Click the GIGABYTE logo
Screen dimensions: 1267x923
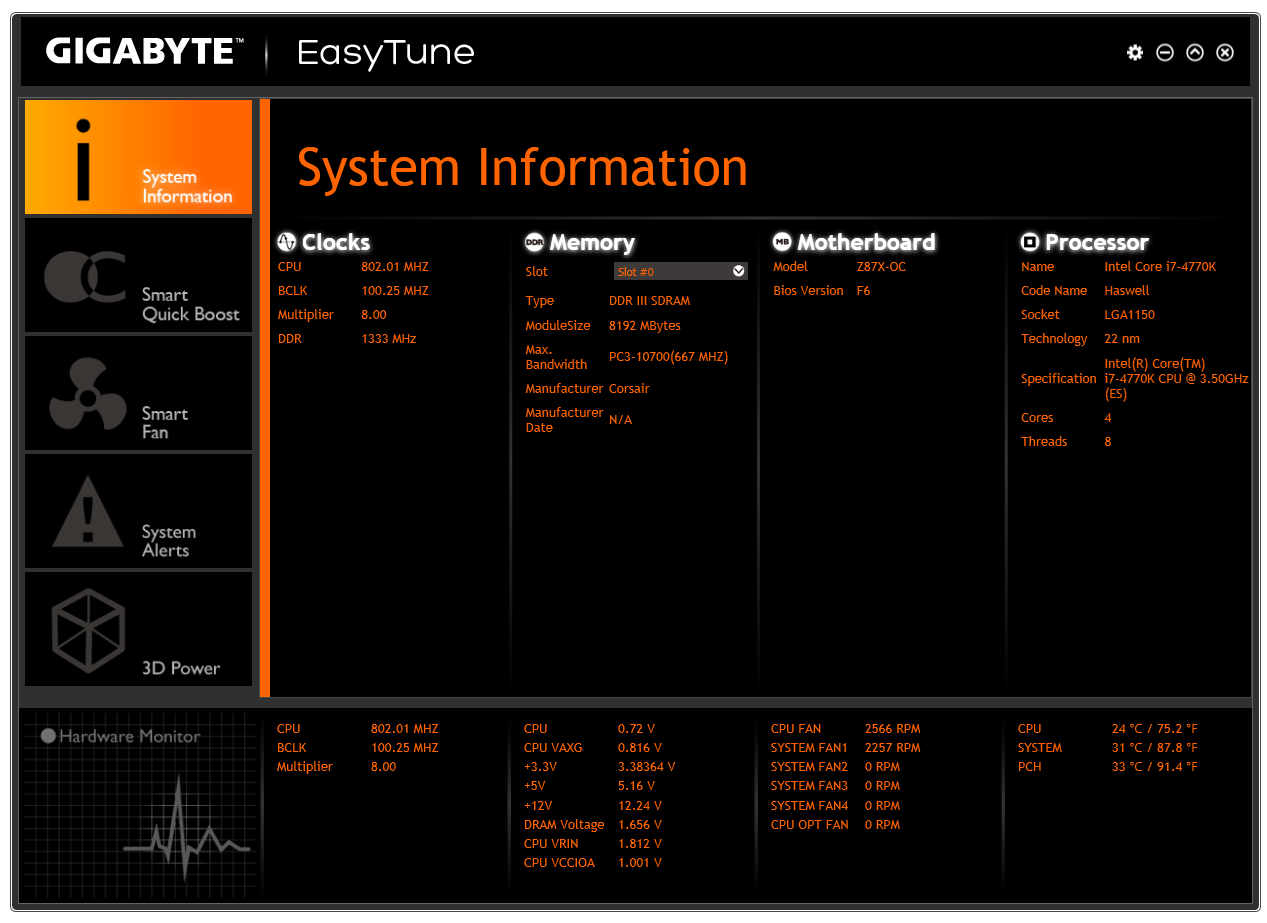pyautogui.click(x=144, y=51)
